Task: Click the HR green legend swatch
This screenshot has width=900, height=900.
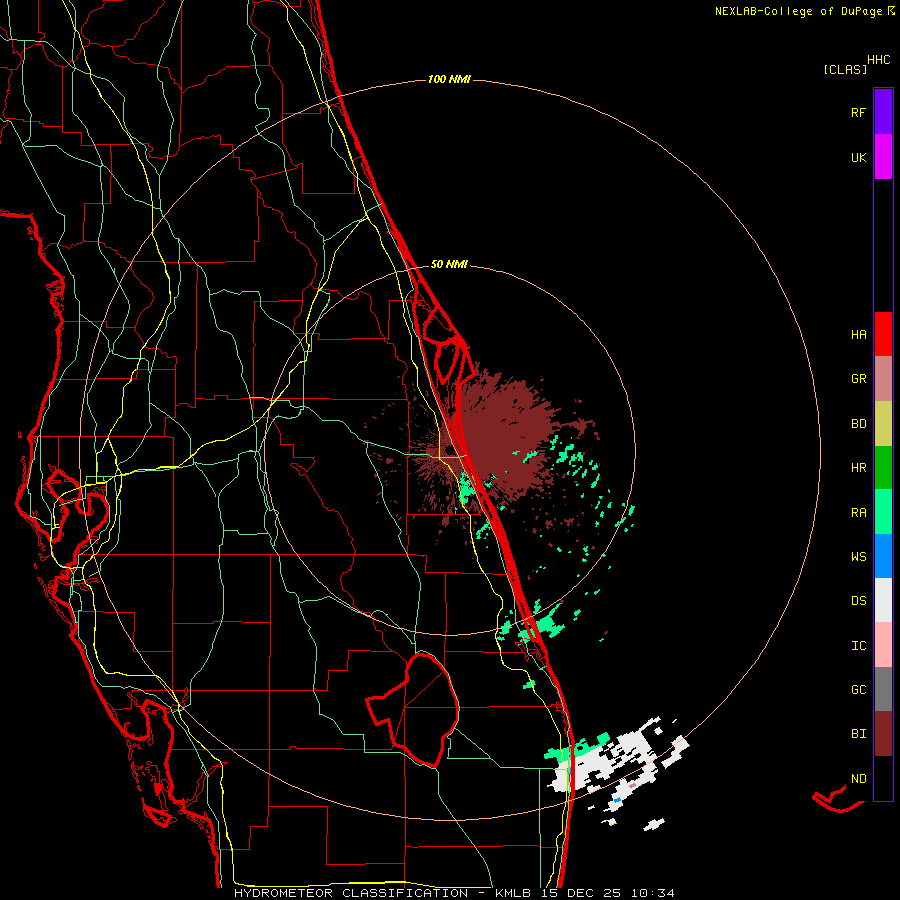Action: tap(883, 468)
